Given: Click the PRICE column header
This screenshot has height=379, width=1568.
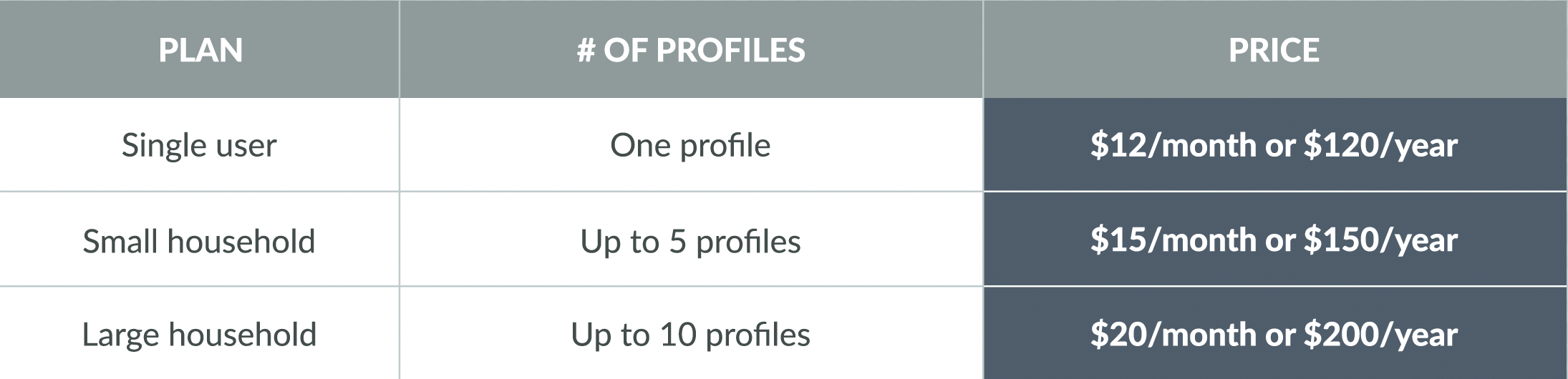Looking at the screenshot, I should click(1275, 49).
